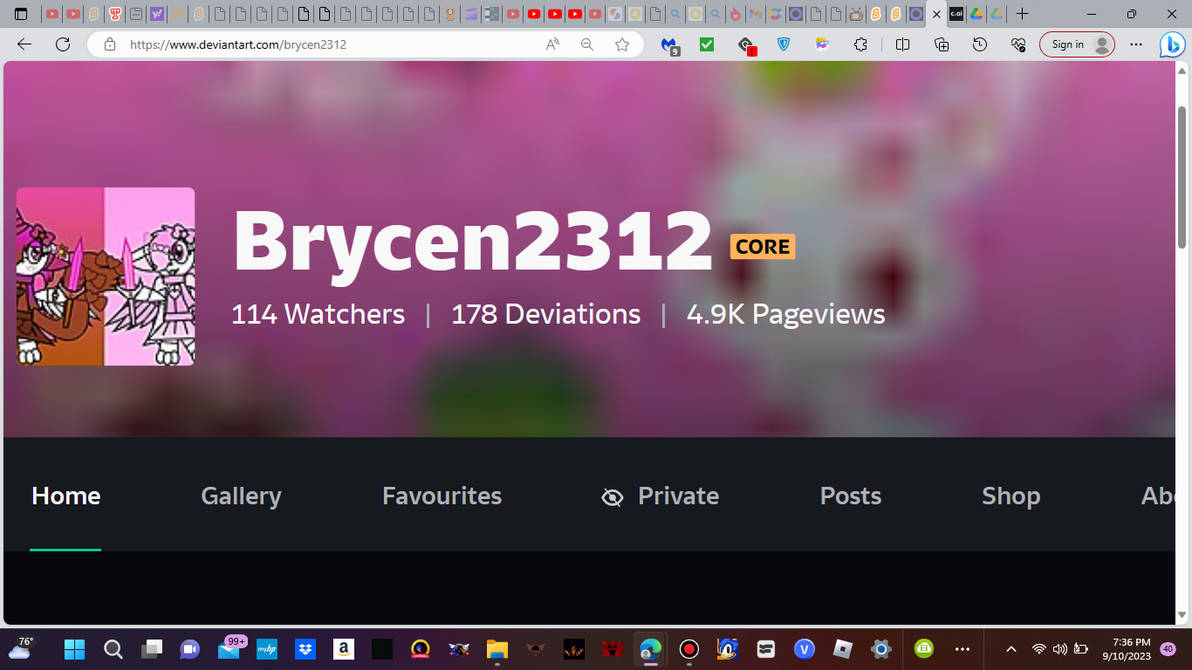Open a new browser tab
Viewport: 1192px width, 670px height.
[x=1022, y=14]
